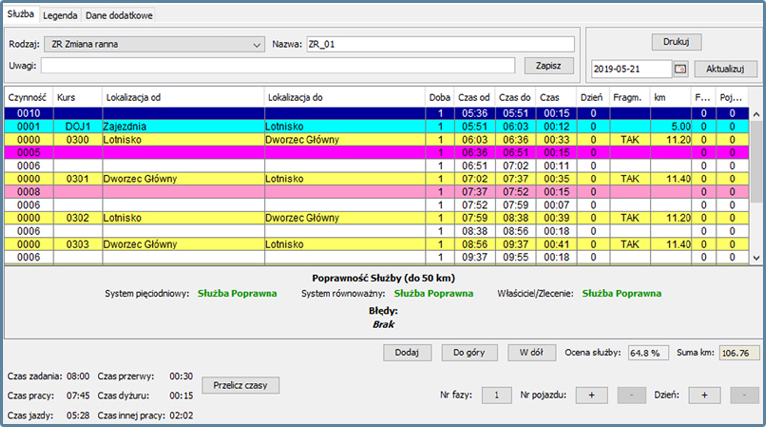Click Suma km value 106.76
Screen dimensions: 766x427
pos(739,353)
